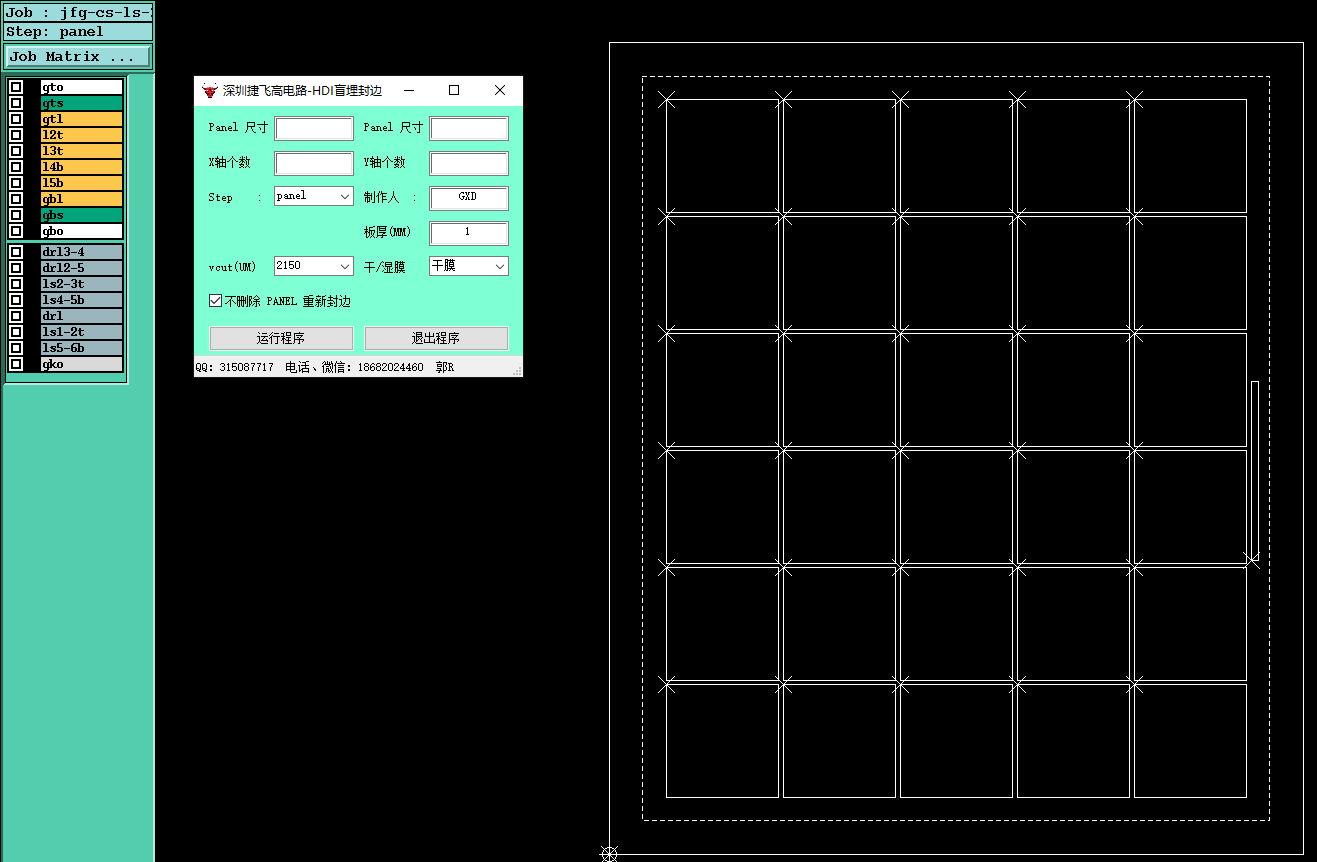The width and height of the screenshot is (1317, 862).
Task: Minimize the HDI盲埋封边 dialog
Action: [x=409, y=90]
